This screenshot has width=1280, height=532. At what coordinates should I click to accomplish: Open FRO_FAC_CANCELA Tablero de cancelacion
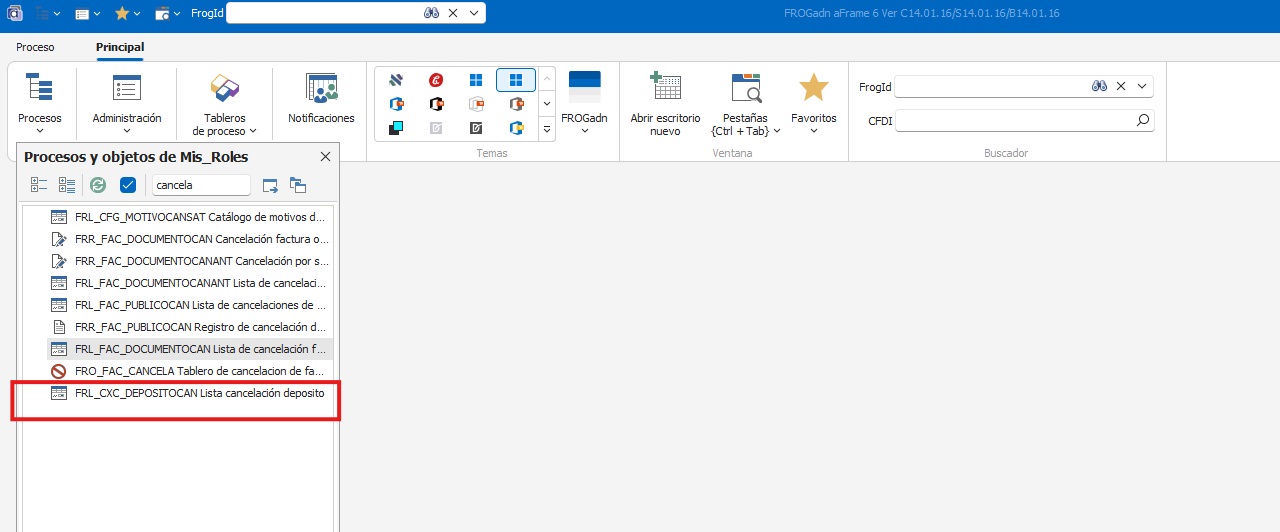199,371
